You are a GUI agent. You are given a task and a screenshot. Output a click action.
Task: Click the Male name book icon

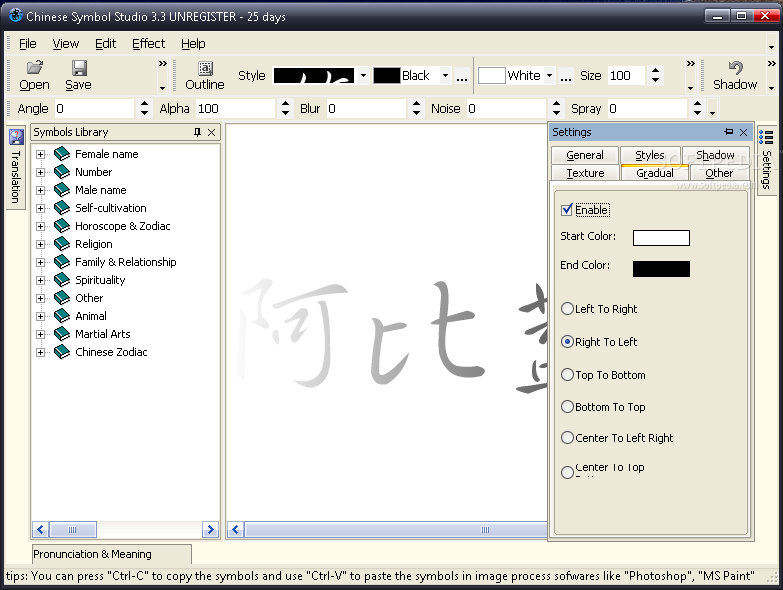click(62, 190)
